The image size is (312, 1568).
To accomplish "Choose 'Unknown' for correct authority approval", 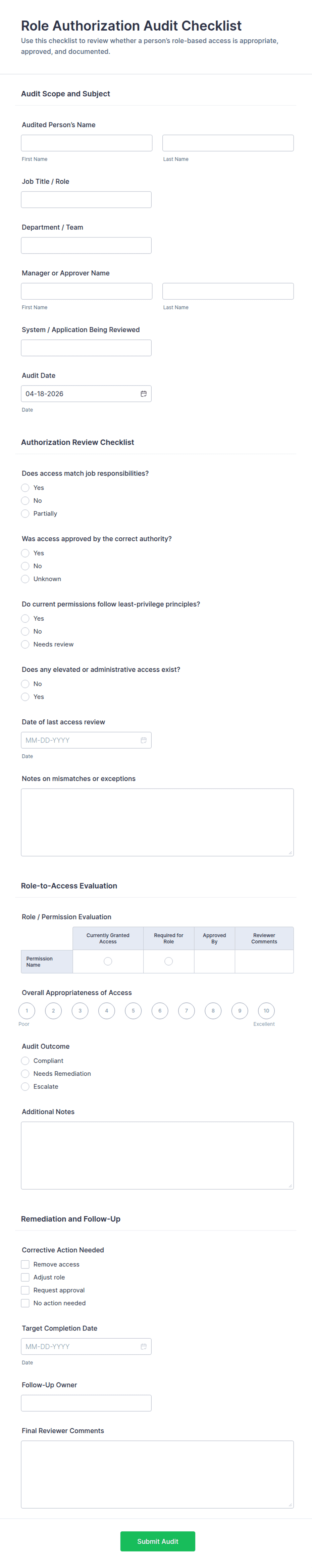I will pyautogui.click(x=25, y=579).
